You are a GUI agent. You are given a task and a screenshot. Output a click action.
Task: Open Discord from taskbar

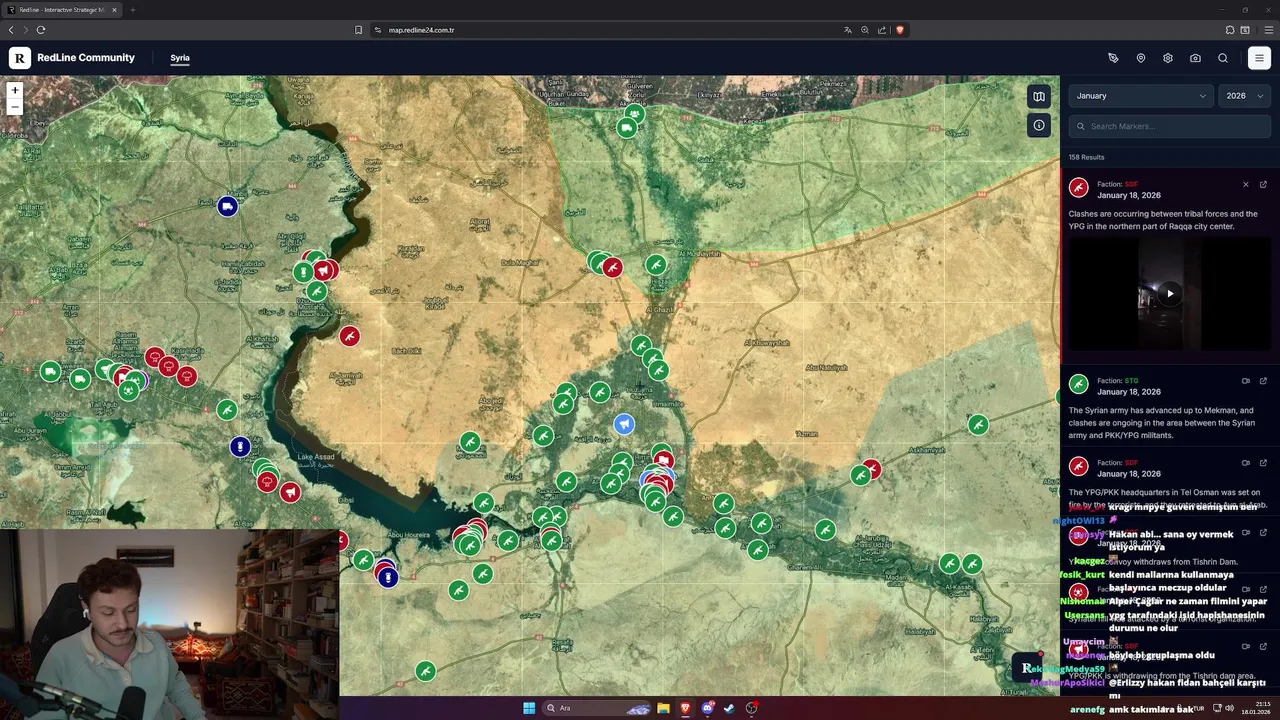point(707,708)
